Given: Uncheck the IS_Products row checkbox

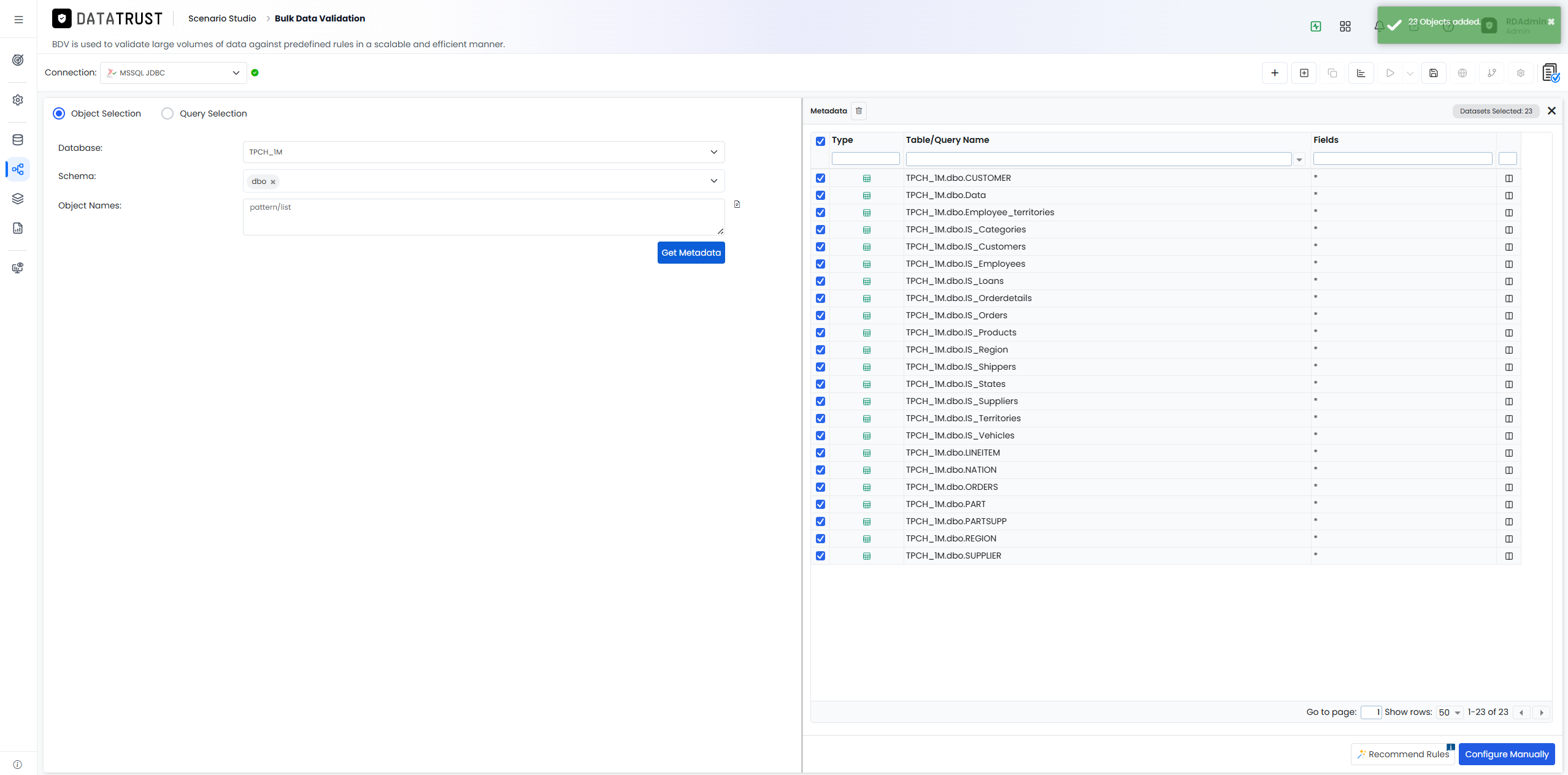Looking at the screenshot, I should pyautogui.click(x=820, y=333).
